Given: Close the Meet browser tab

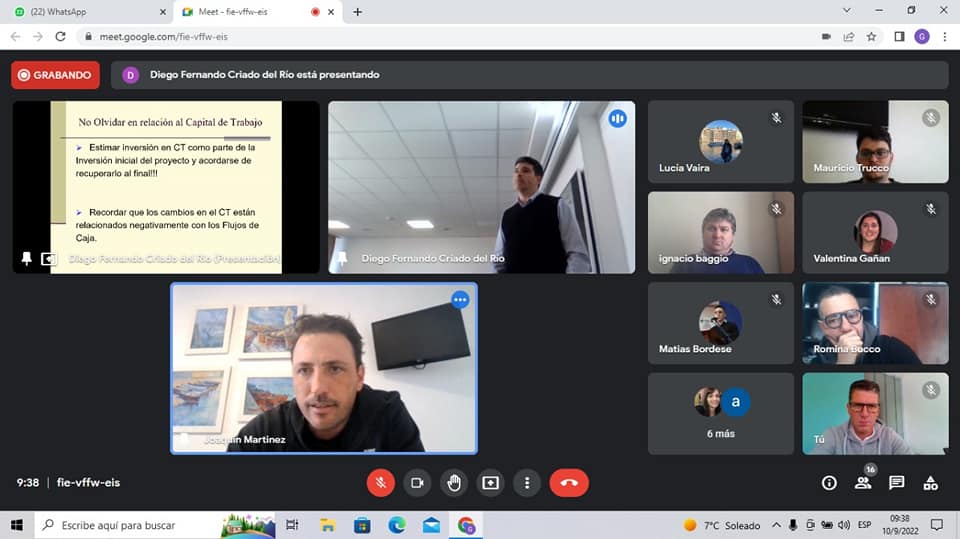Looking at the screenshot, I should (x=331, y=12).
